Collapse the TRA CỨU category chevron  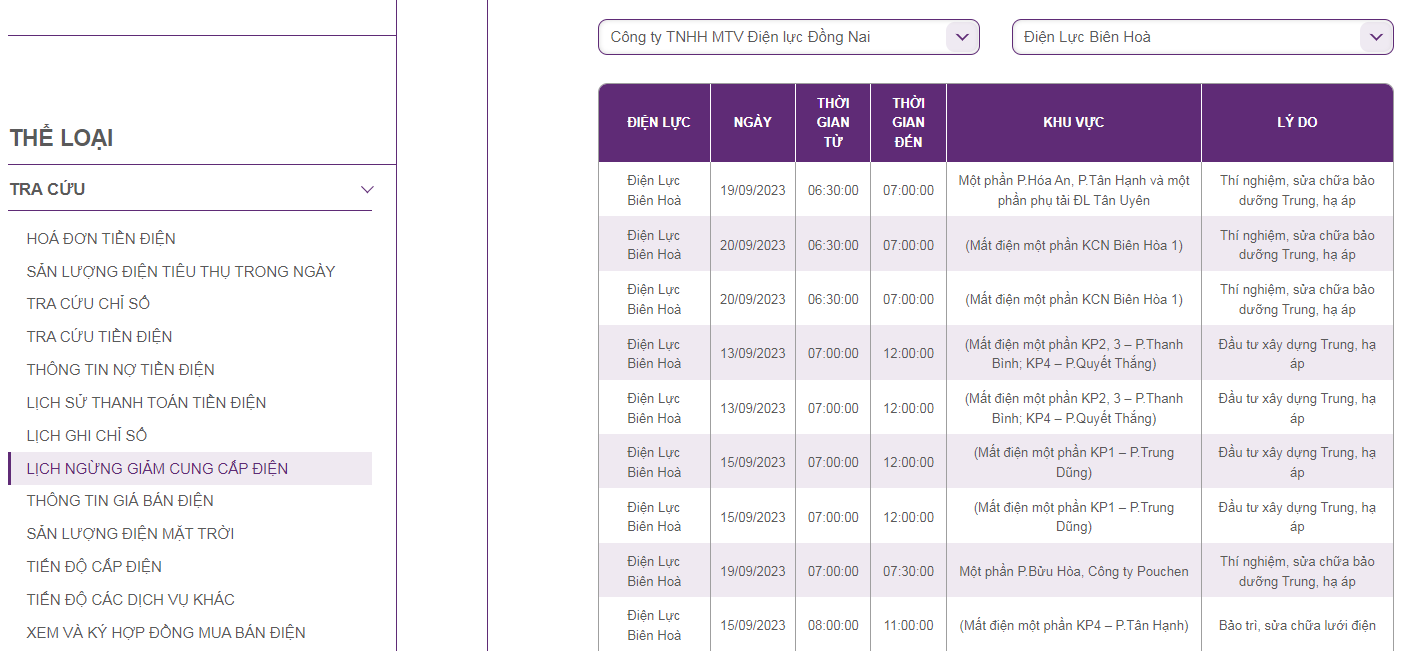(x=367, y=189)
